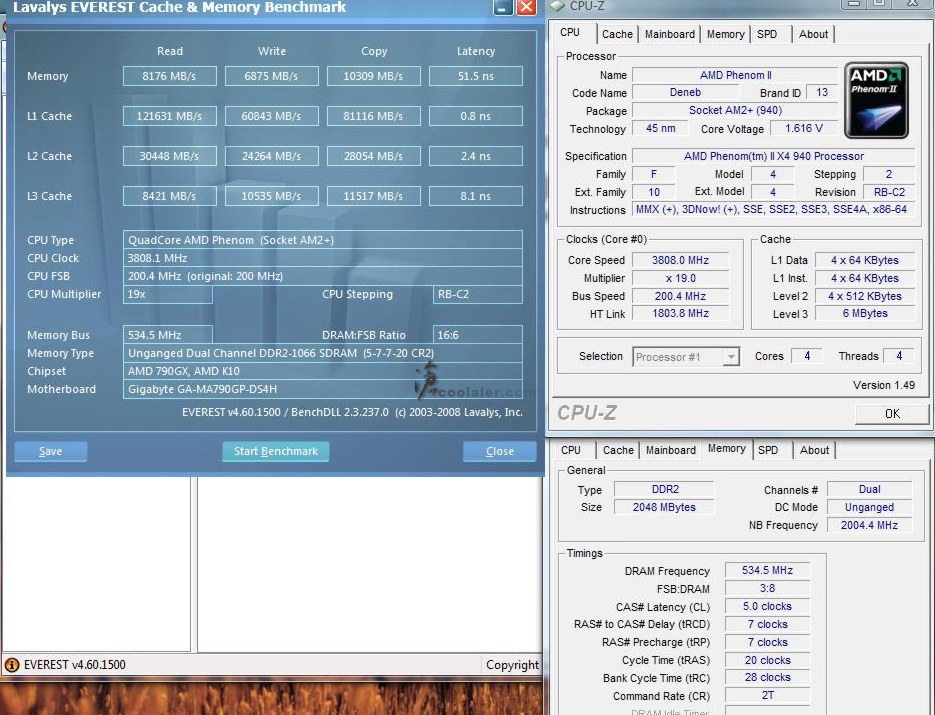Show the About tab in CPU-Z processor window
The width and height of the screenshot is (935, 715).
click(x=813, y=34)
